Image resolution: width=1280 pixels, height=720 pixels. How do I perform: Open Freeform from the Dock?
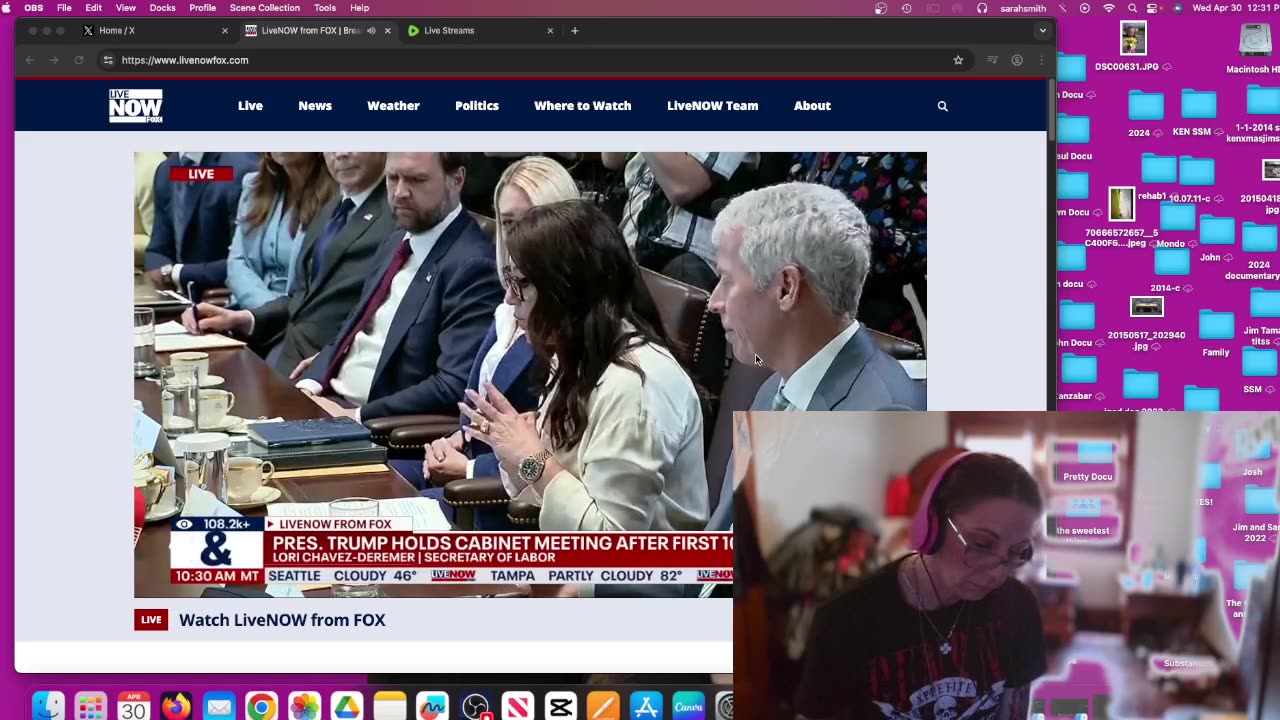[x=432, y=707]
